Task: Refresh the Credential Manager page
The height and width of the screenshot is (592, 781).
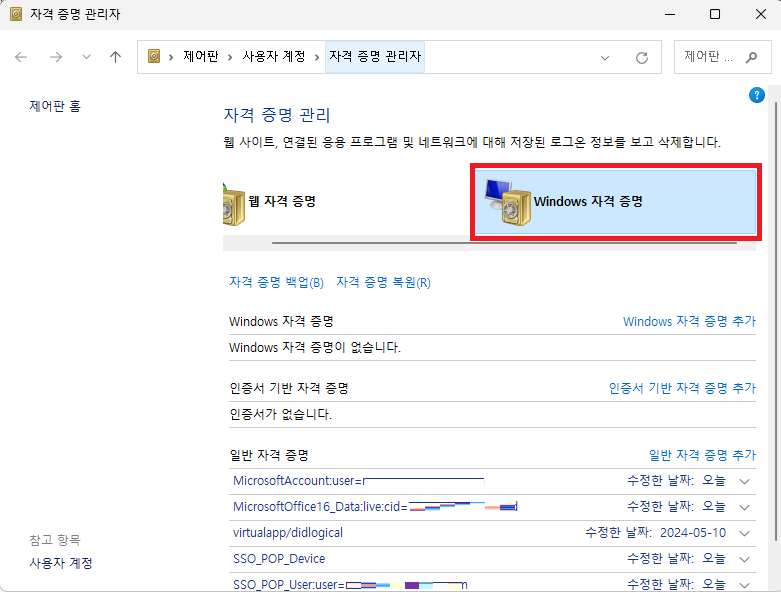Action: (x=642, y=57)
